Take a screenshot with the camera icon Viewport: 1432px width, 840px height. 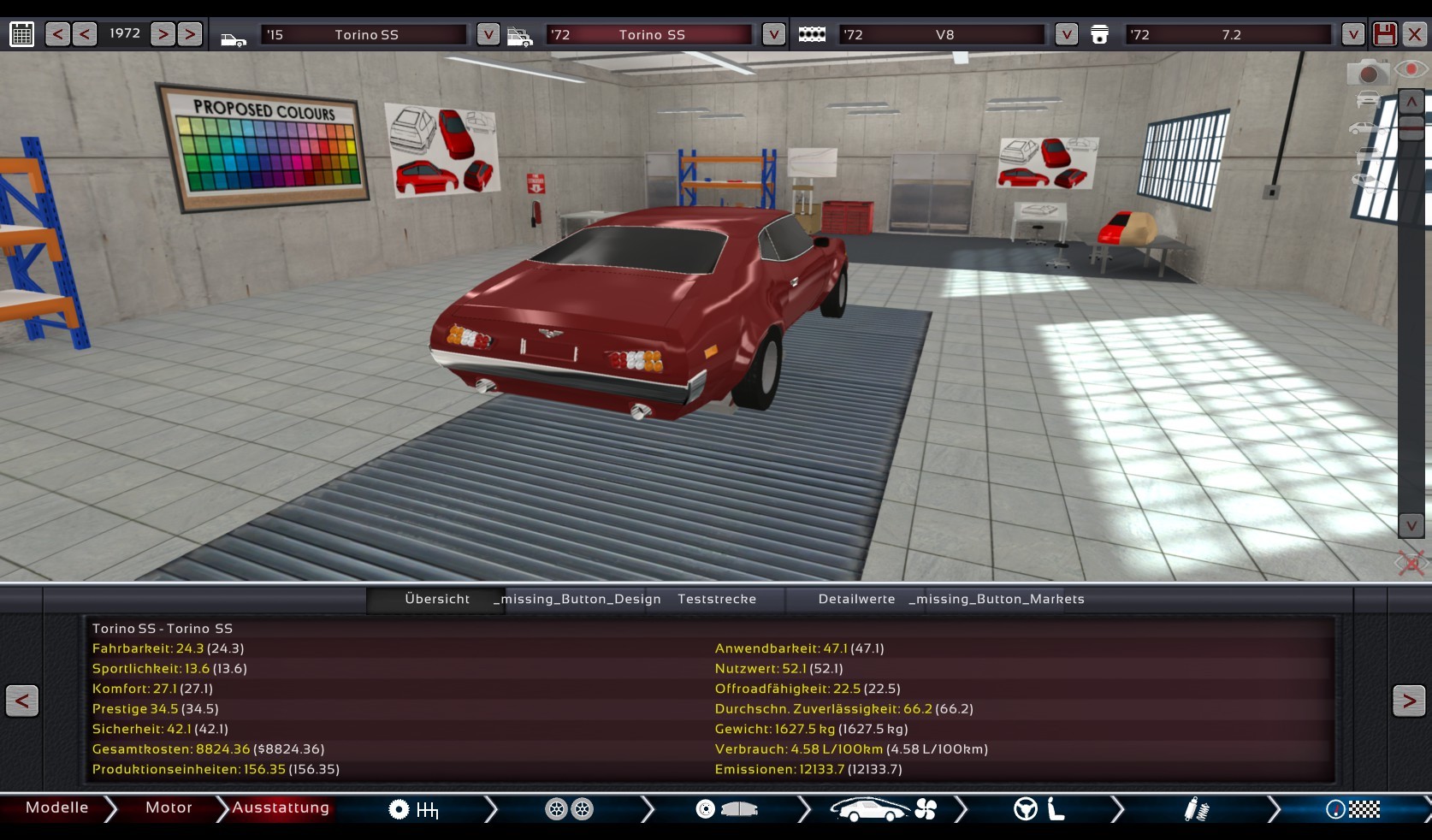[1367, 72]
